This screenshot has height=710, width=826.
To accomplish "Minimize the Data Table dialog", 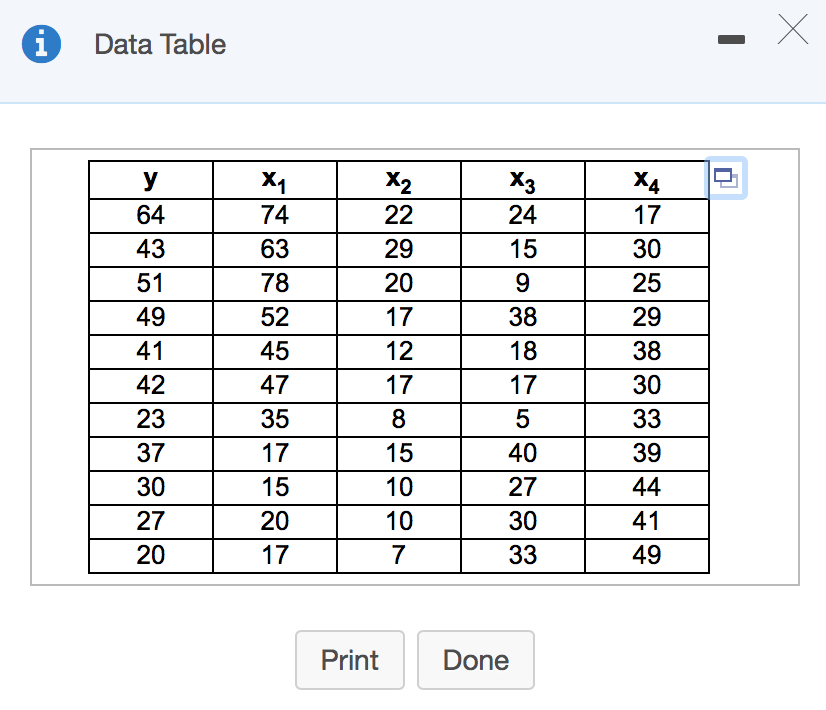I will (x=732, y=40).
